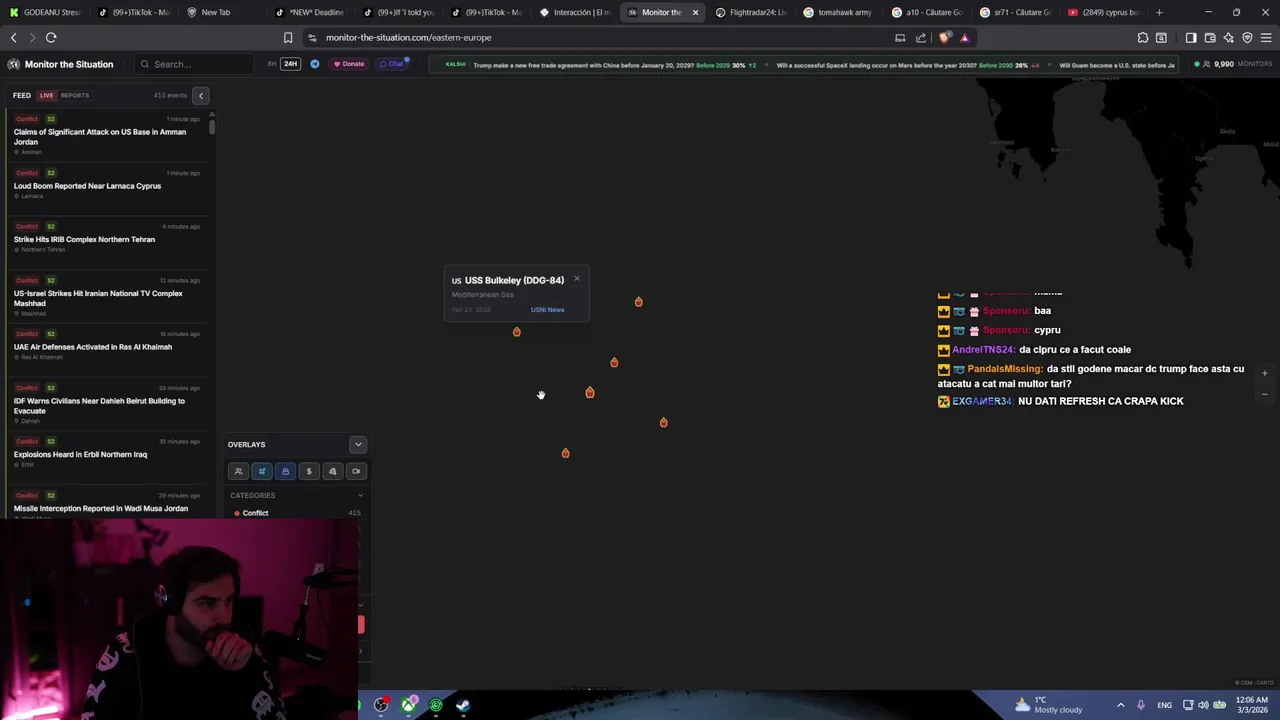The image size is (1280, 720).
Task: Open UAE Air Defenses Activated in Ras Al Khaimah
Action: (x=93, y=347)
